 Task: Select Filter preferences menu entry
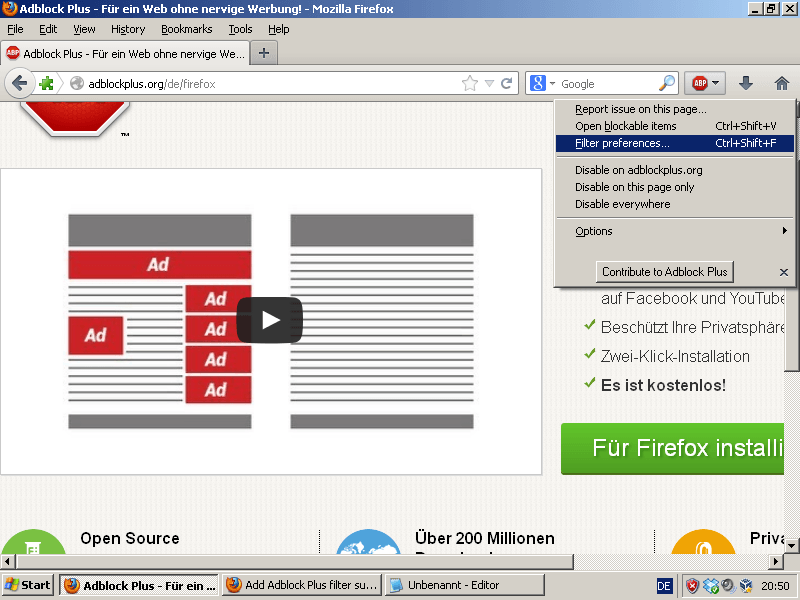[674, 143]
